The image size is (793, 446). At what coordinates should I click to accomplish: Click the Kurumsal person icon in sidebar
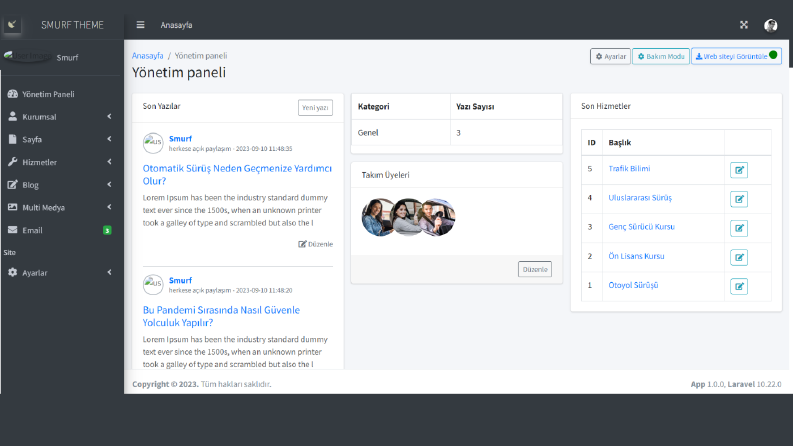pyautogui.click(x=13, y=116)
